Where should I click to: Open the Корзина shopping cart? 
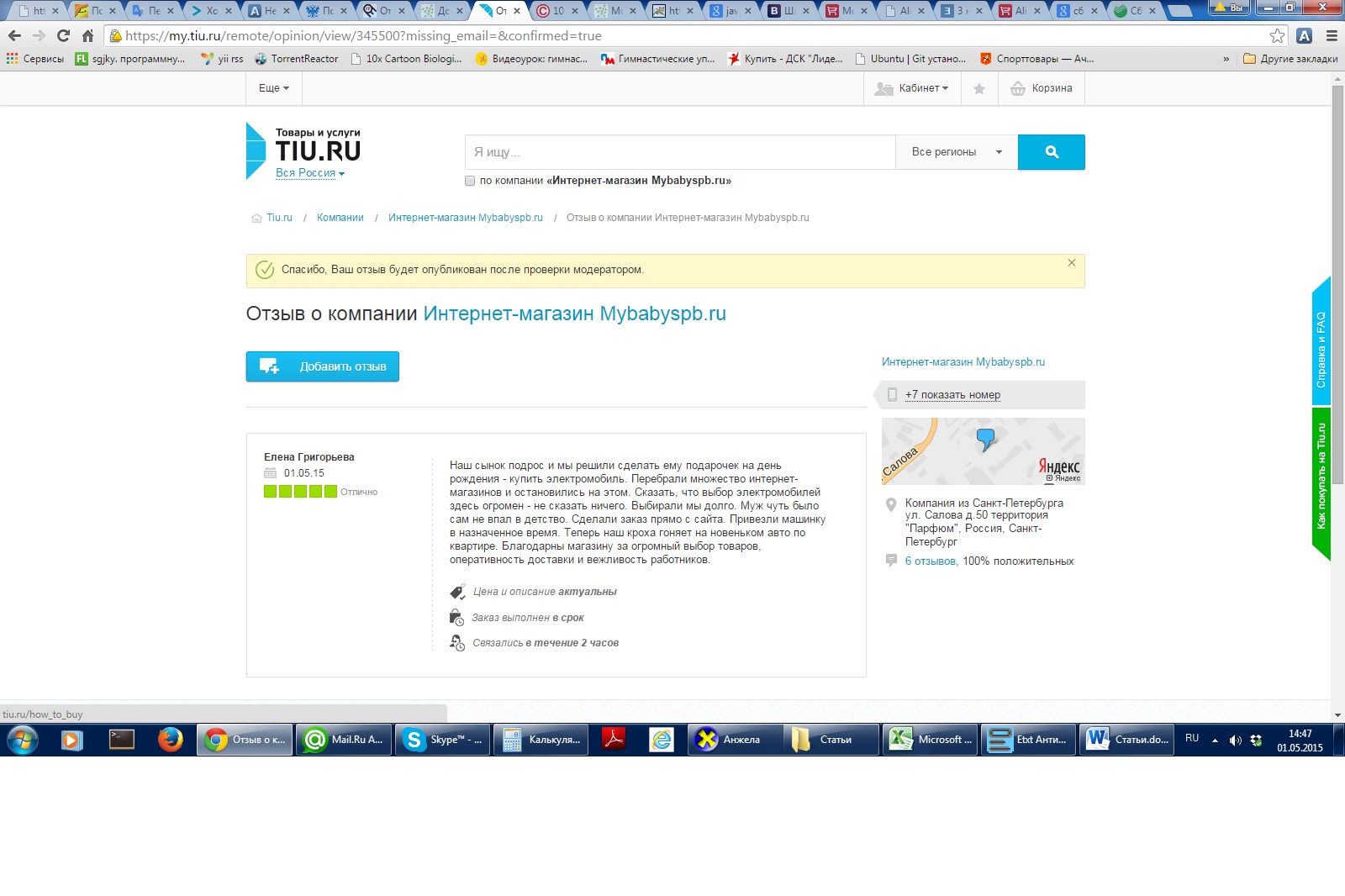point(1042,88)
